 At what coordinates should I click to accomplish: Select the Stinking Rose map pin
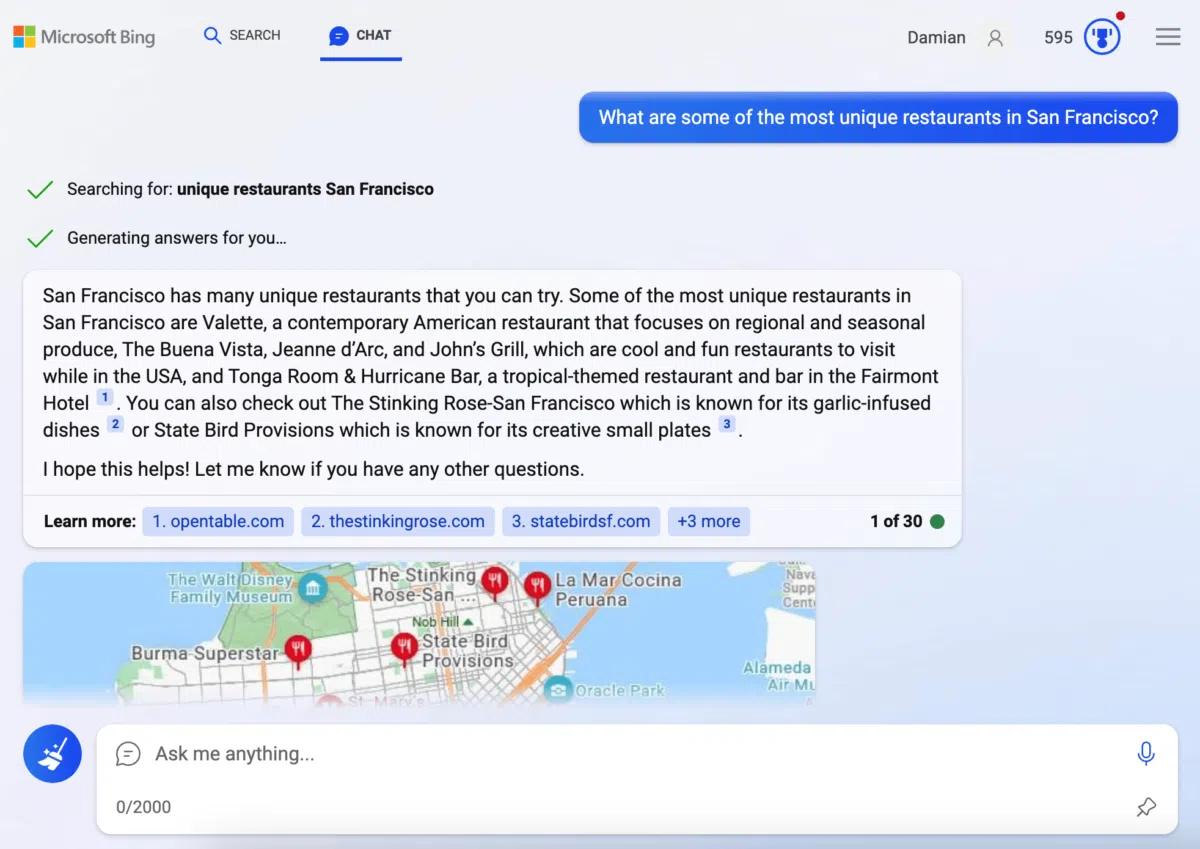click(x=494, y=580)
